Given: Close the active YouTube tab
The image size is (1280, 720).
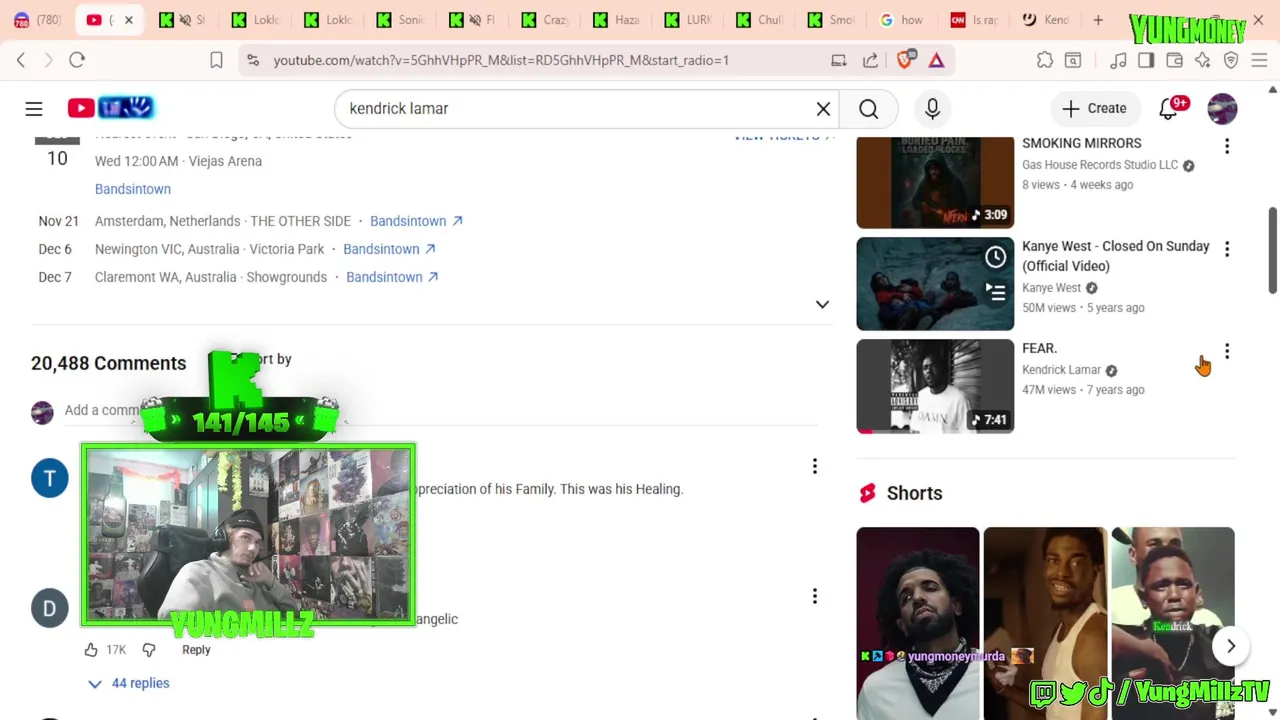Looking at the screenshot, I should 128,20.
